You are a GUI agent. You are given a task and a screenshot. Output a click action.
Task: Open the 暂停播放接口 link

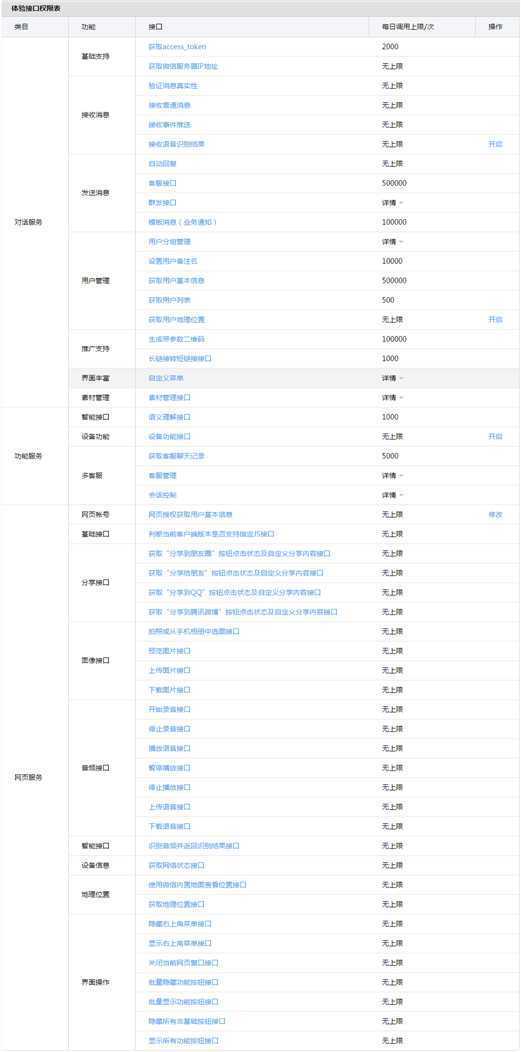pyautogui.click(x=169, y=768)
